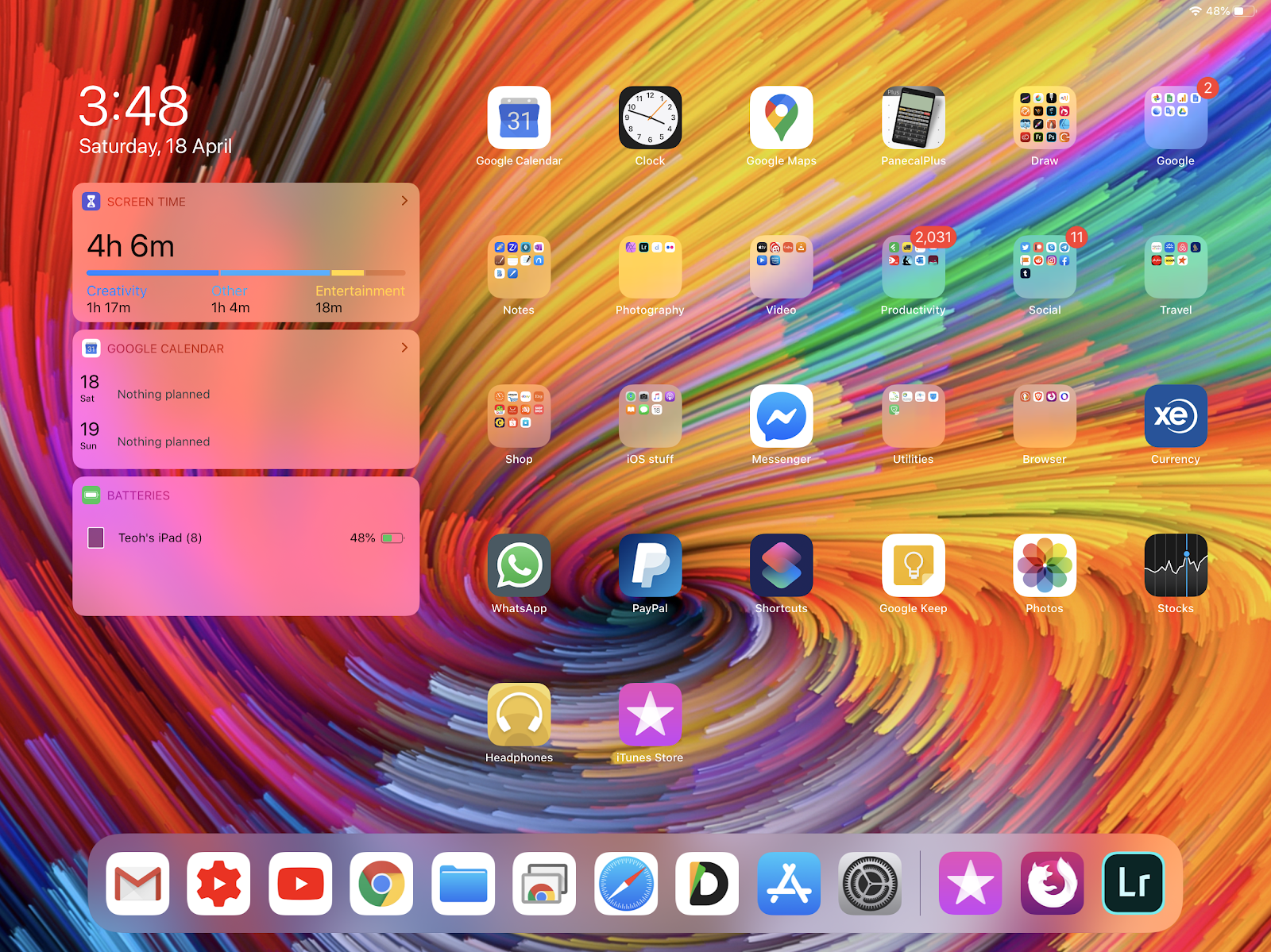Open the Files app in dock
The image size is (1271, 952).
(463, 884)
